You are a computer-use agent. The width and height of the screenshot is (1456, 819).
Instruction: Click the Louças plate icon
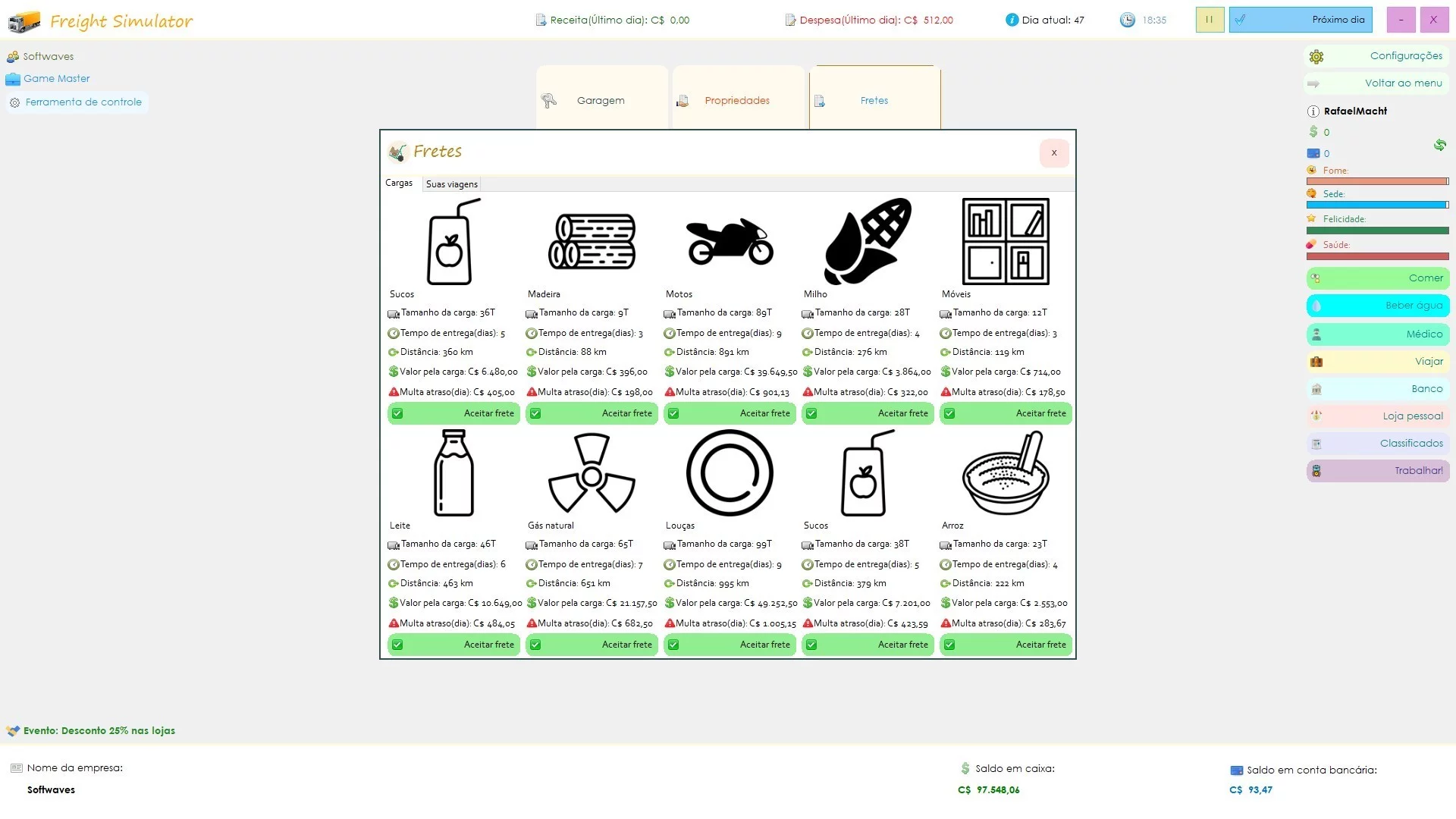tap(730, 472)
